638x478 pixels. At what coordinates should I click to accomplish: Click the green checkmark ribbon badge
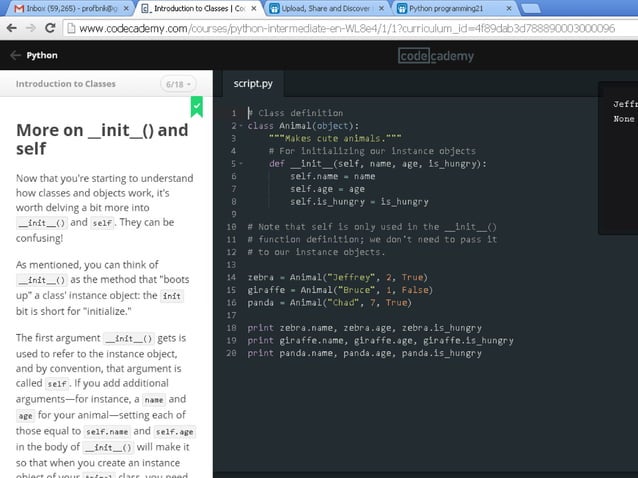(x=197, y=107)
